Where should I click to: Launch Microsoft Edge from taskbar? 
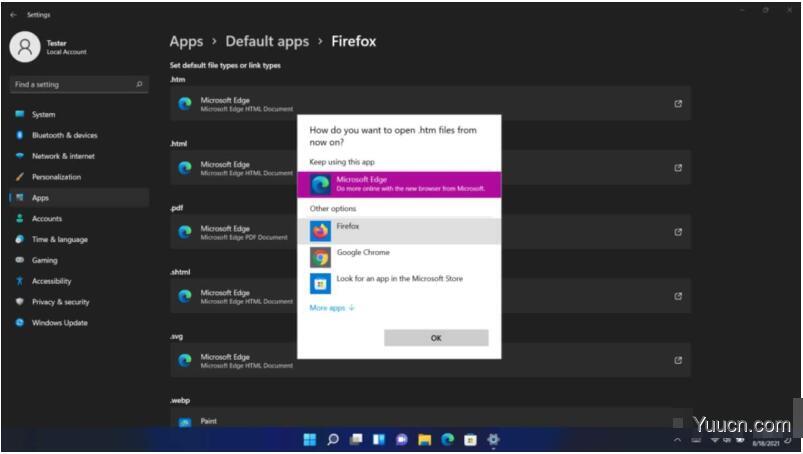(448, 440)
